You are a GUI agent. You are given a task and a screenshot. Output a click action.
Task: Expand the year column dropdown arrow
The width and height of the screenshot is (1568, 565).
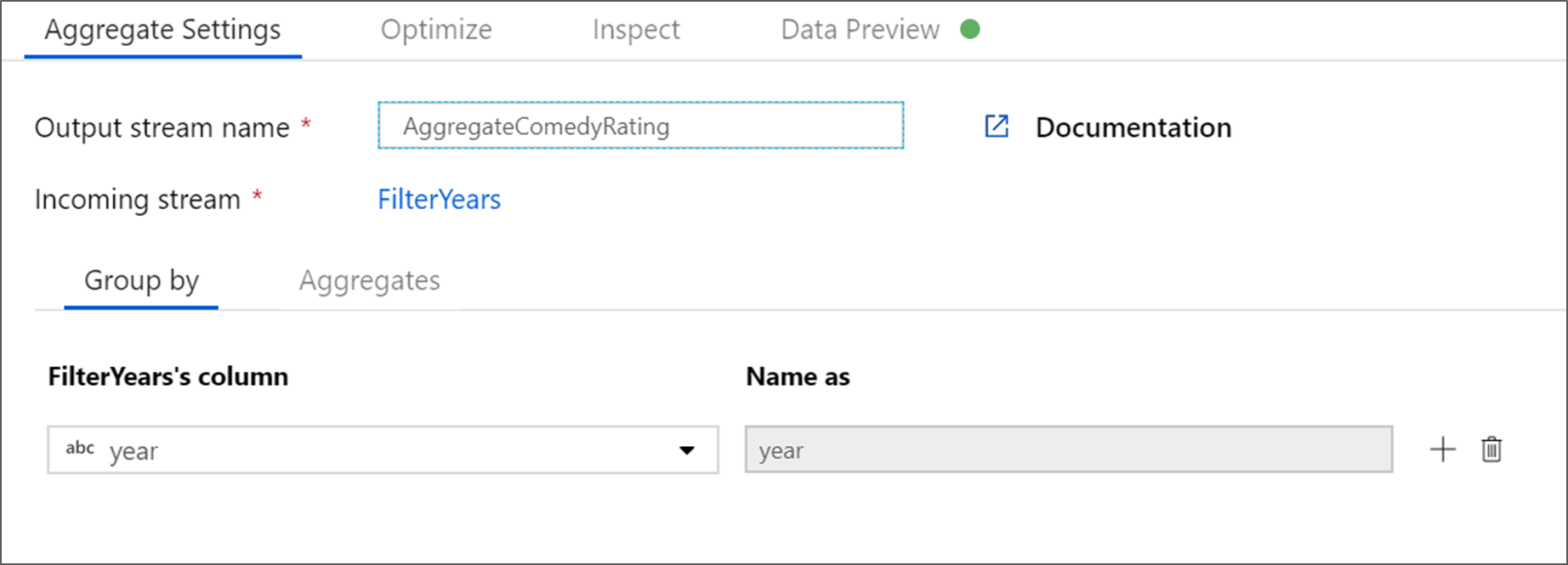coord(687,450)
